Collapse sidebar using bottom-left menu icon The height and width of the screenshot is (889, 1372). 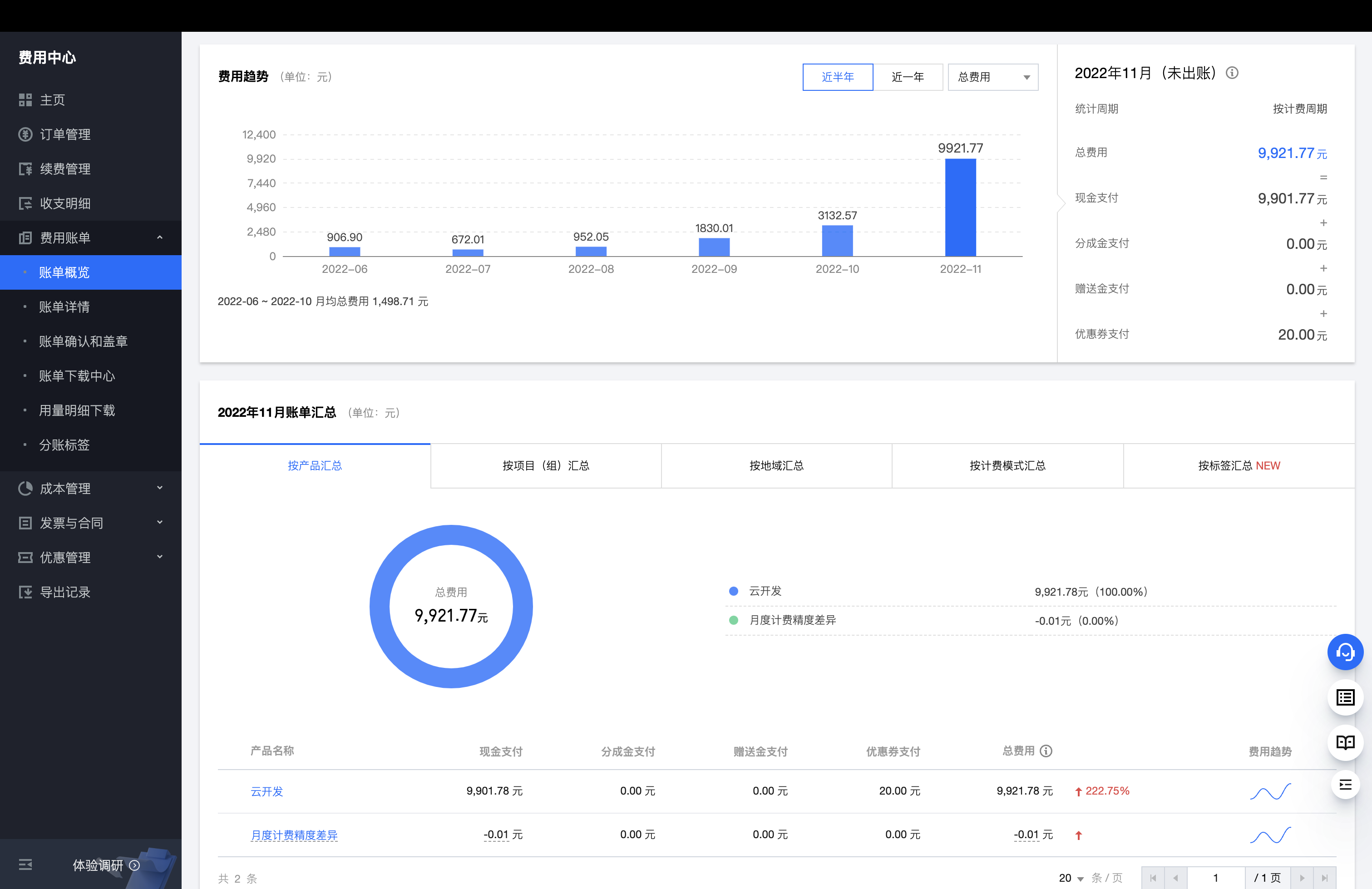click(25, 864)
